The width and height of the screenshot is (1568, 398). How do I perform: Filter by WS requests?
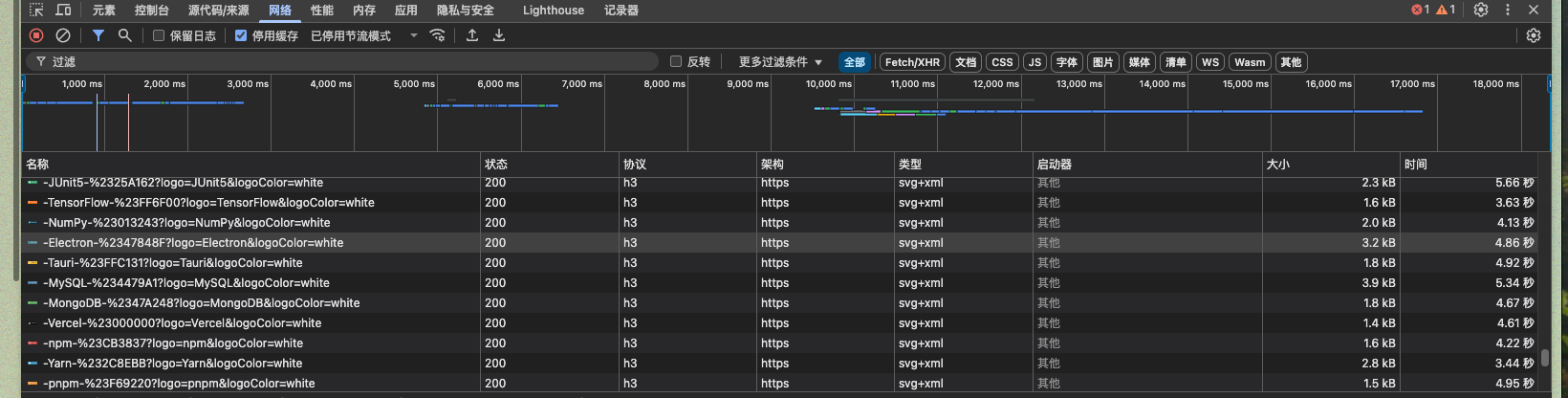pos(1210,62)
